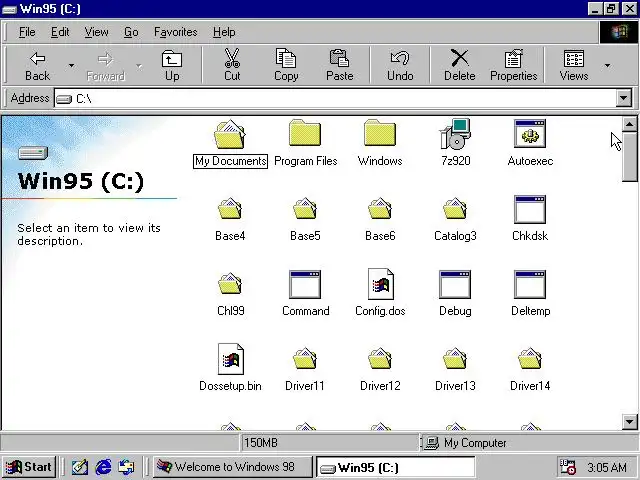Image resolution: width=640 pixels, height=480 pixels.
Task: Click the Cut scissors icon
Action: click(232, 58)
